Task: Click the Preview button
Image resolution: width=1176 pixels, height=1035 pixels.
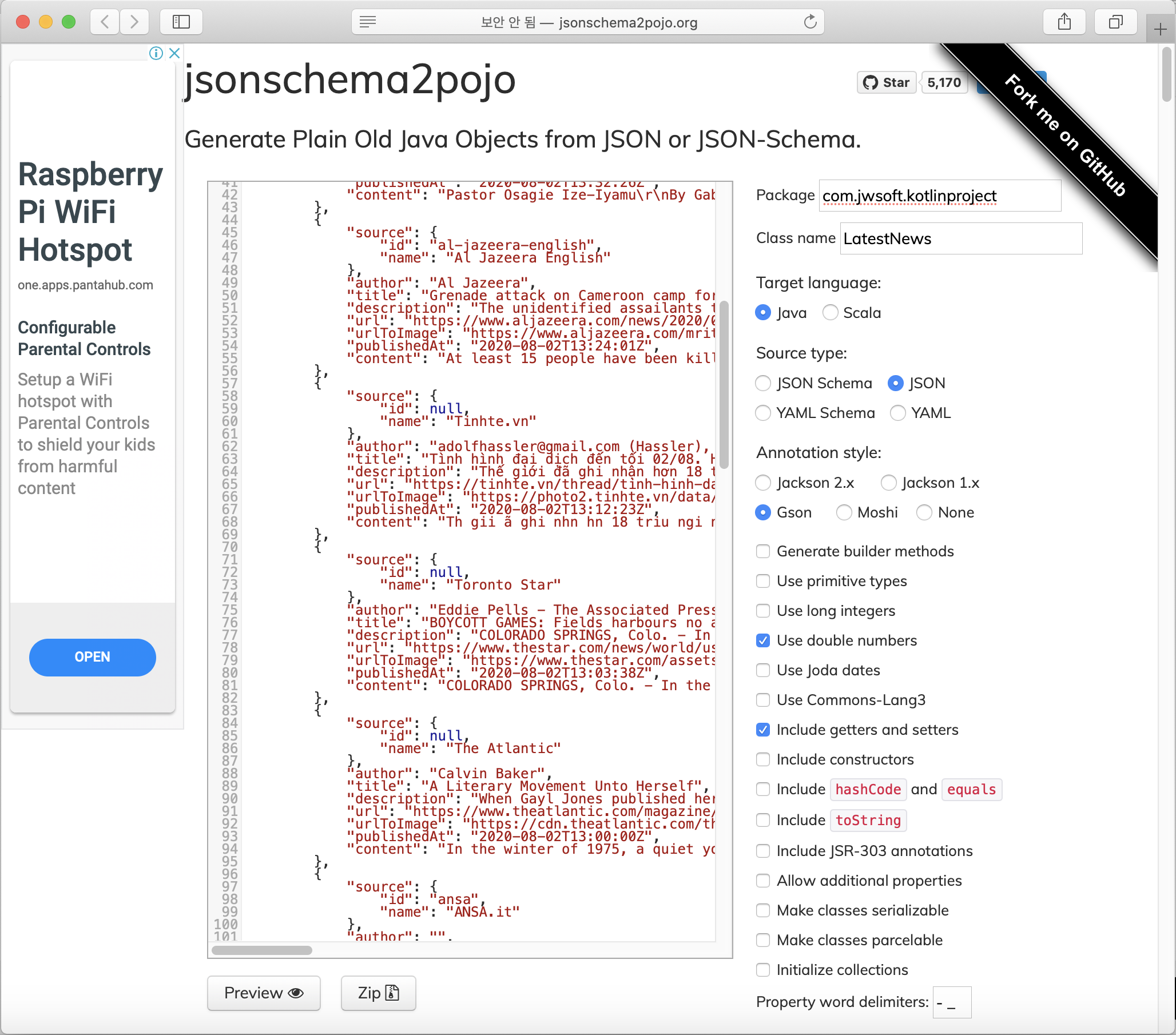Action: 264,993
